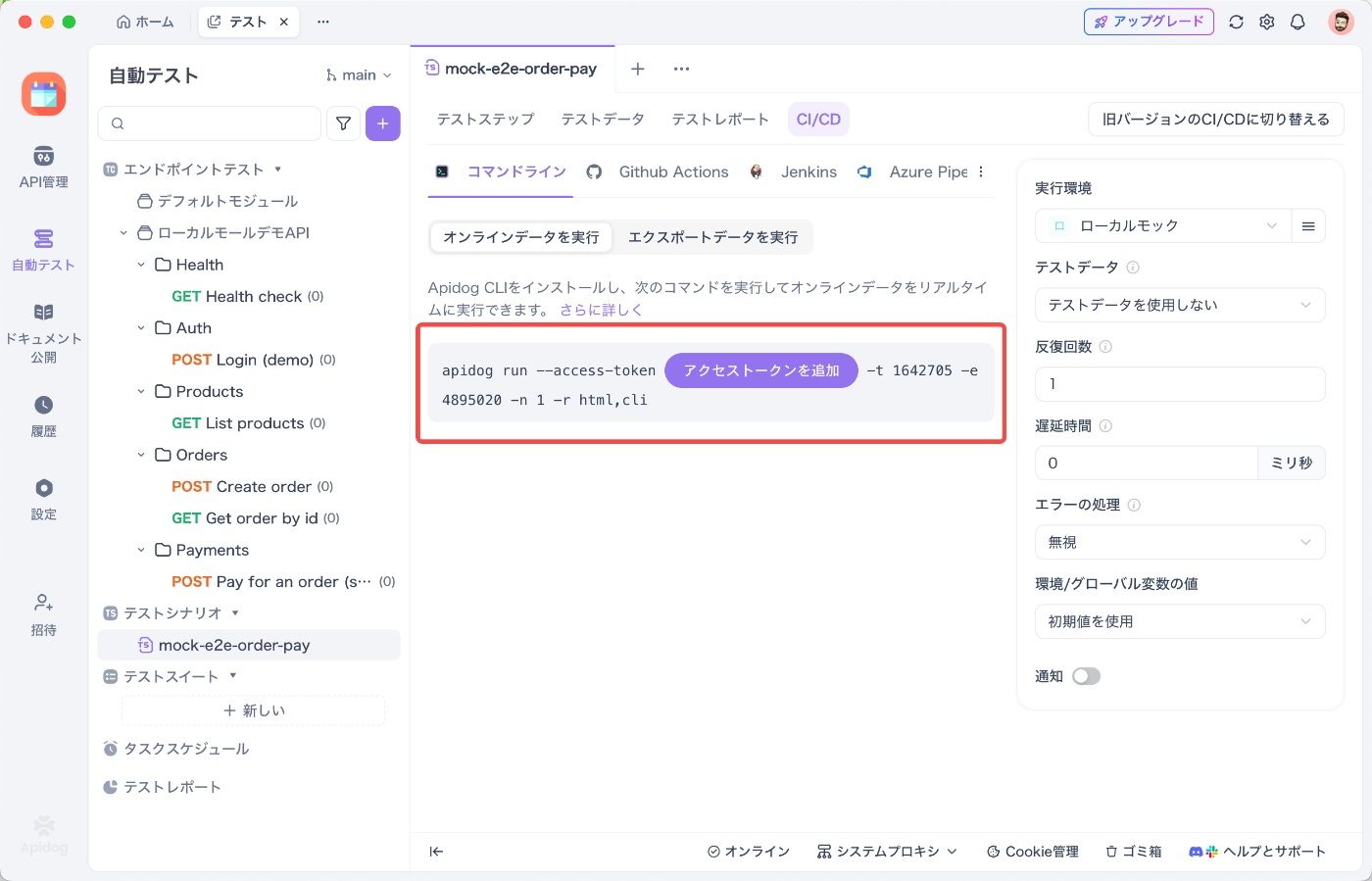
Task: Click ＋ 新しい under テストスイート
Action: click(x=254, y=710)
